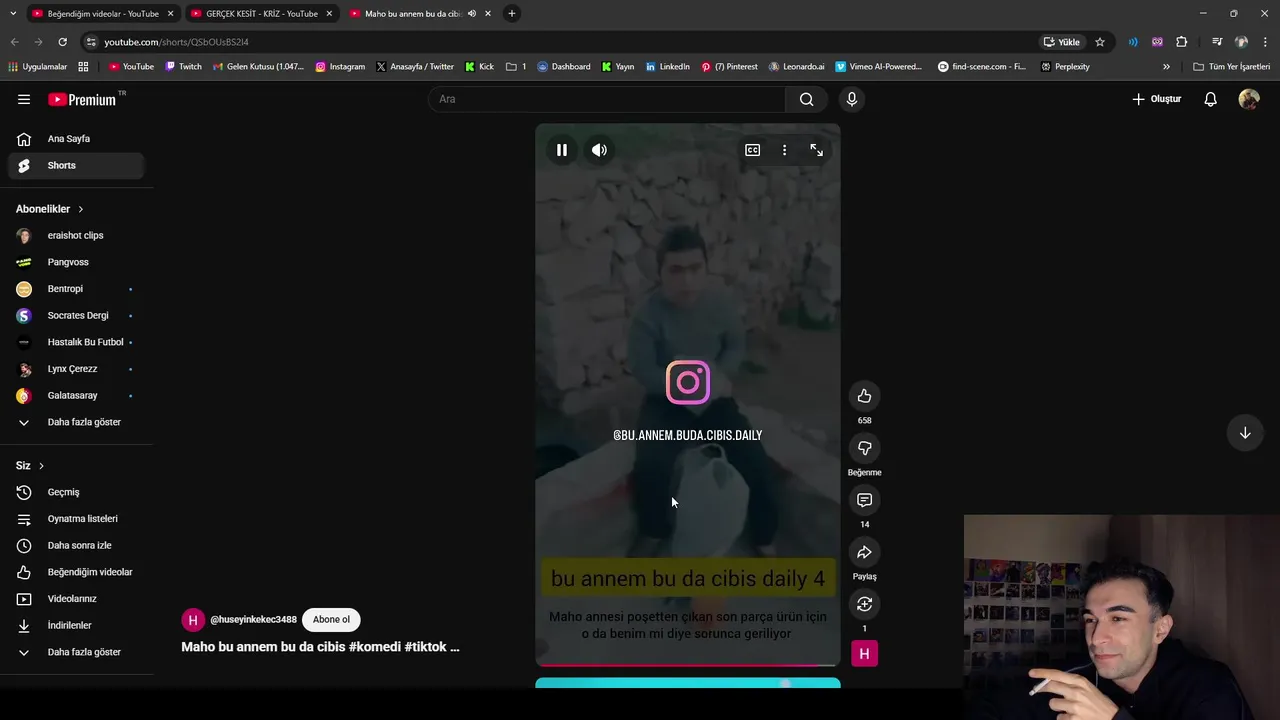Image resolution: width=1280 pixels, height=720 pixels.
Task: Open the Kick bookmark
Action: (x=479, y=67)
